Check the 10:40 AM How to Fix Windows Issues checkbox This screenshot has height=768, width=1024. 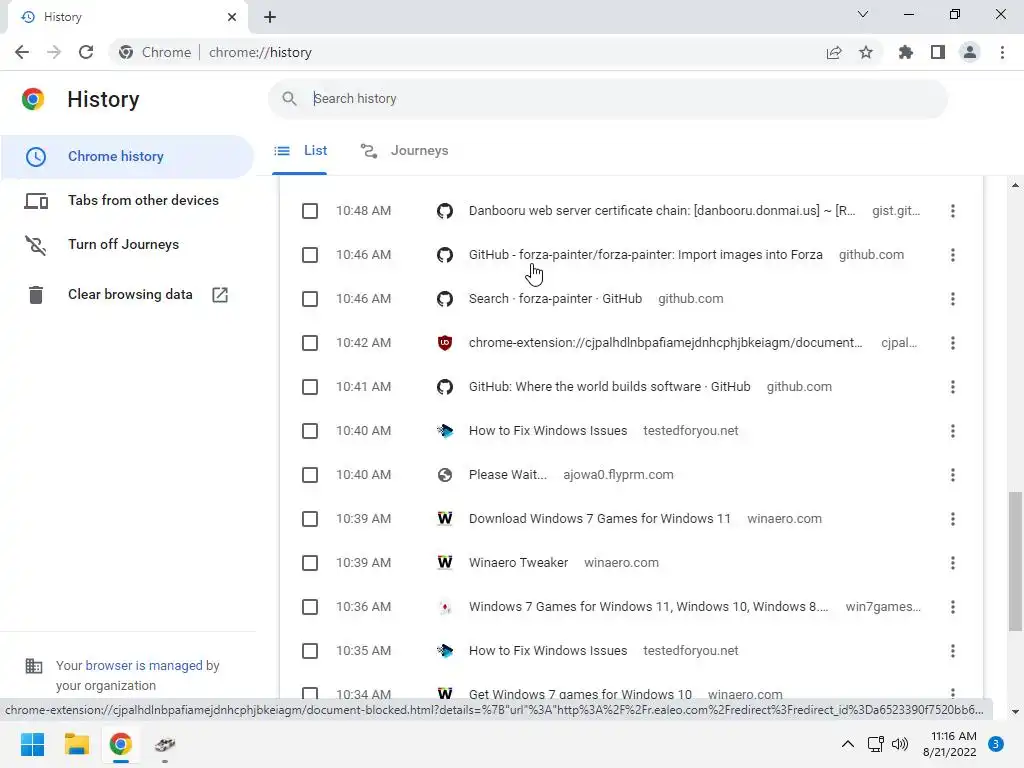tap(310, 431)
